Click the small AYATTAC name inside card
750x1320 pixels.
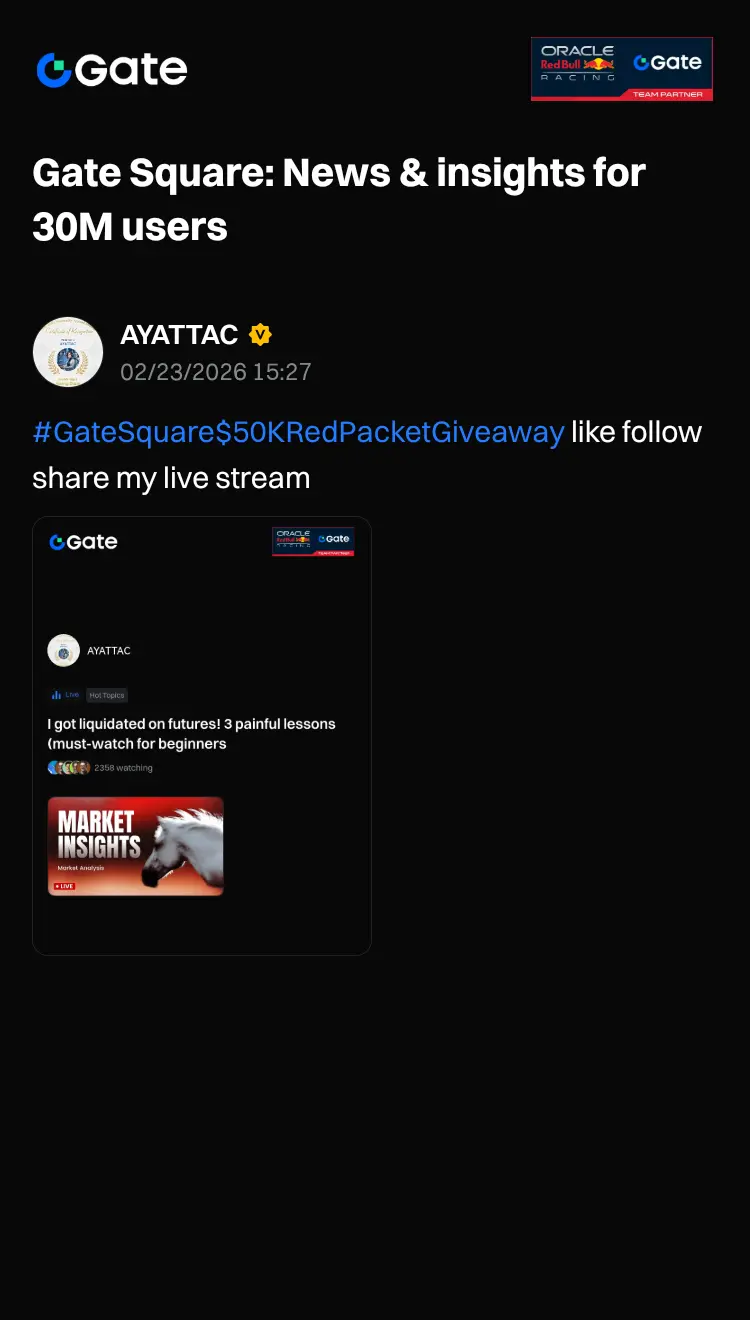tap(109, 651)
